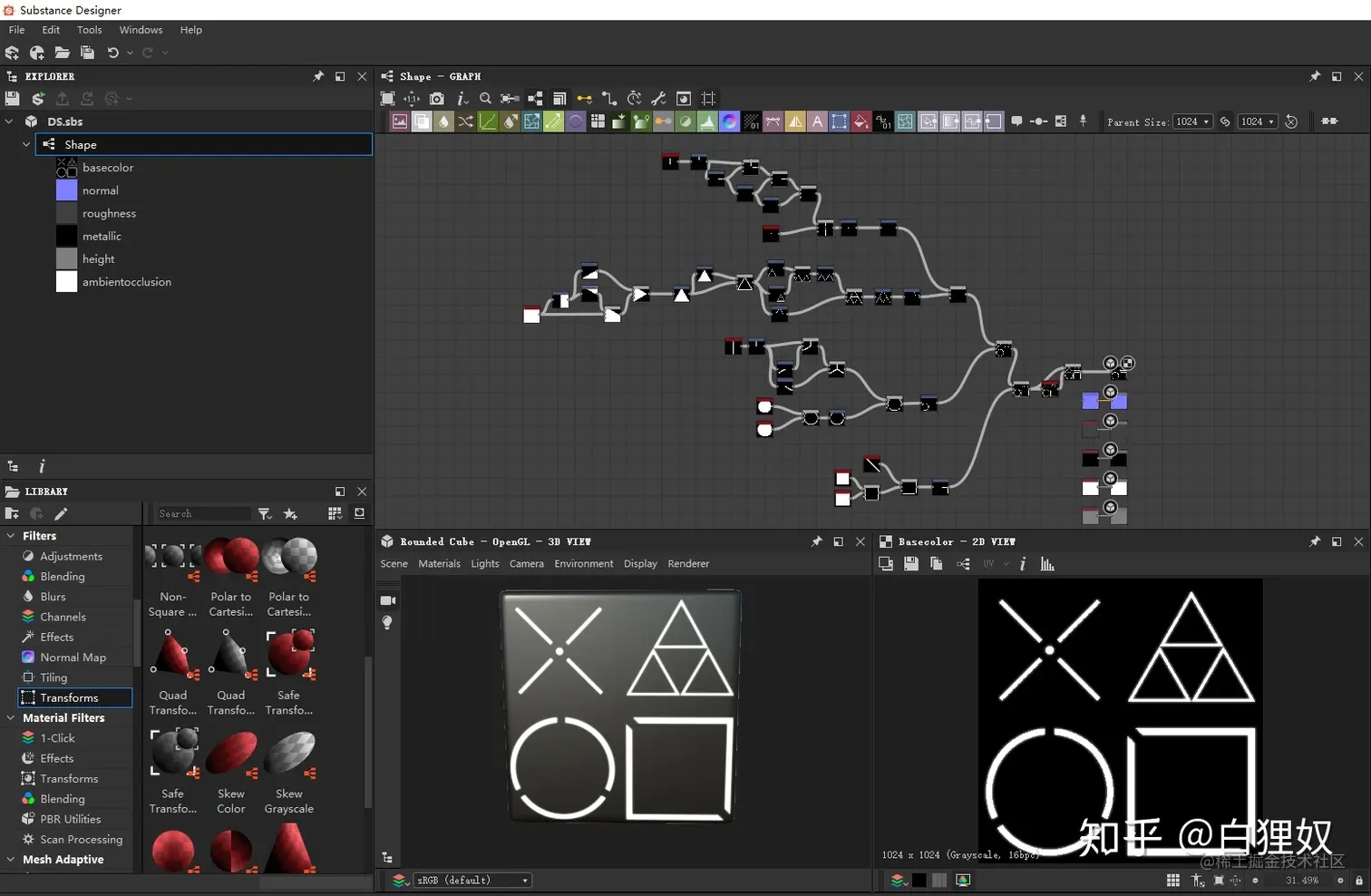Click the camera snapshot icon in graph toolbar

coord(437,98)
